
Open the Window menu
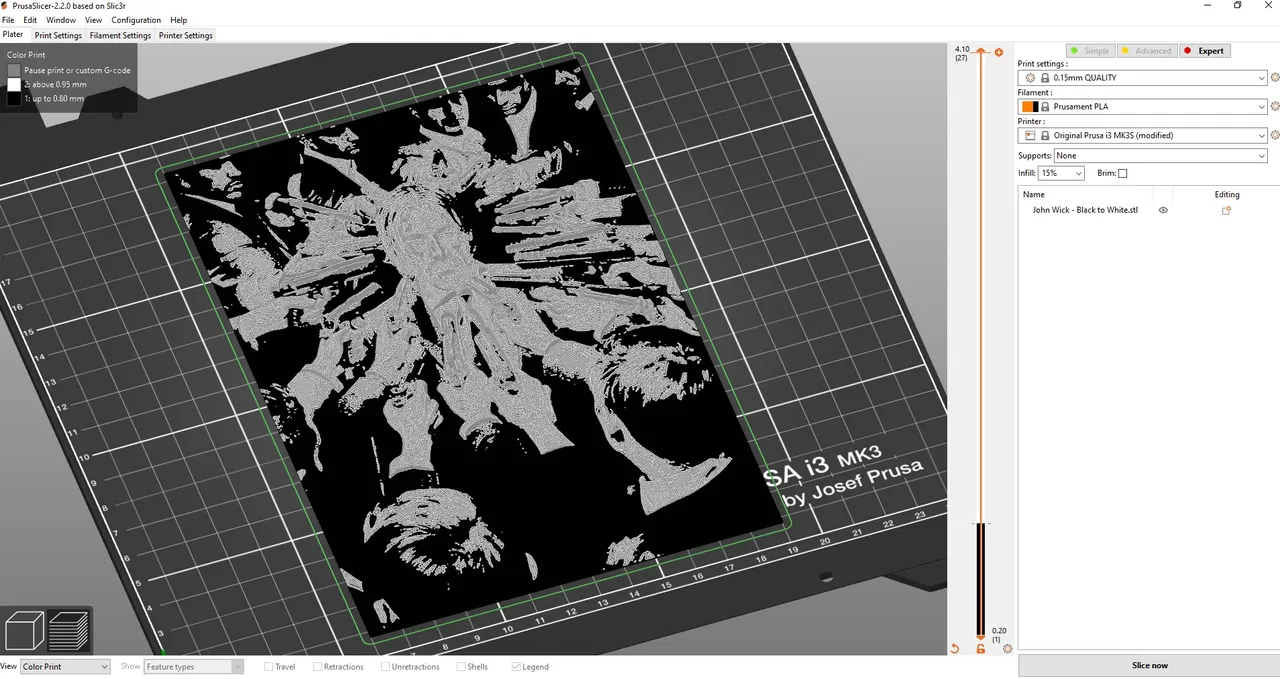click(61, 20)
